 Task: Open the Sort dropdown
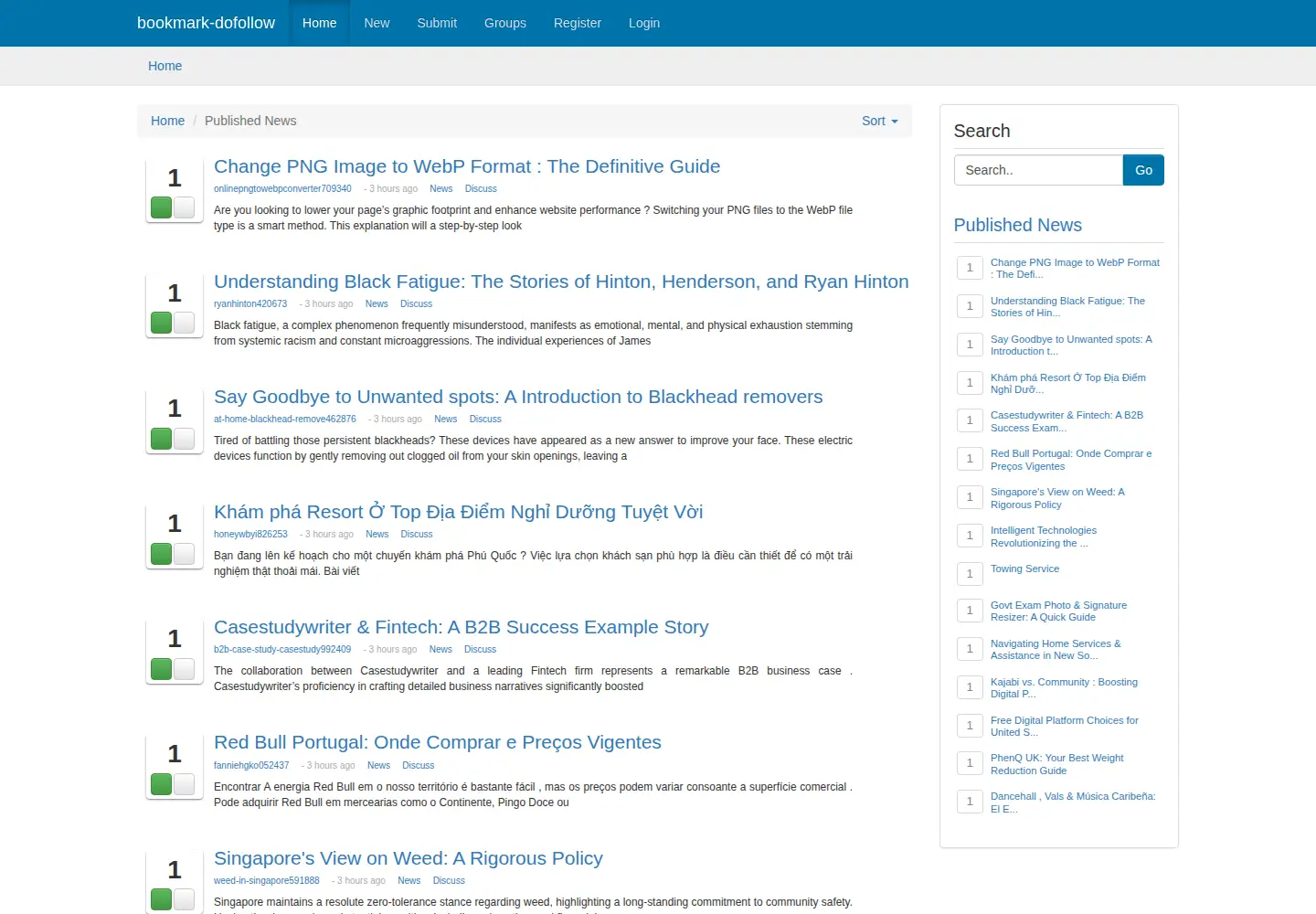pos(879,121)
